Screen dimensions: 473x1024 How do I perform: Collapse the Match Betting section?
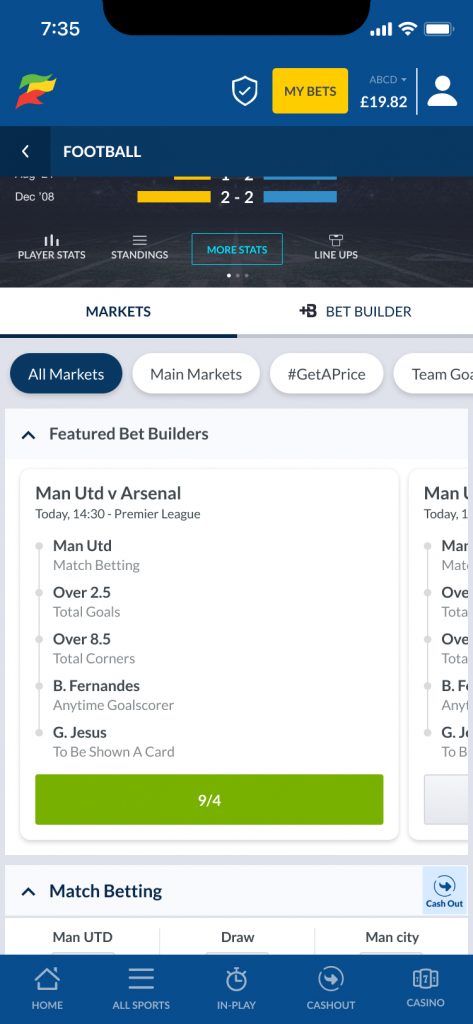[28, 891]
